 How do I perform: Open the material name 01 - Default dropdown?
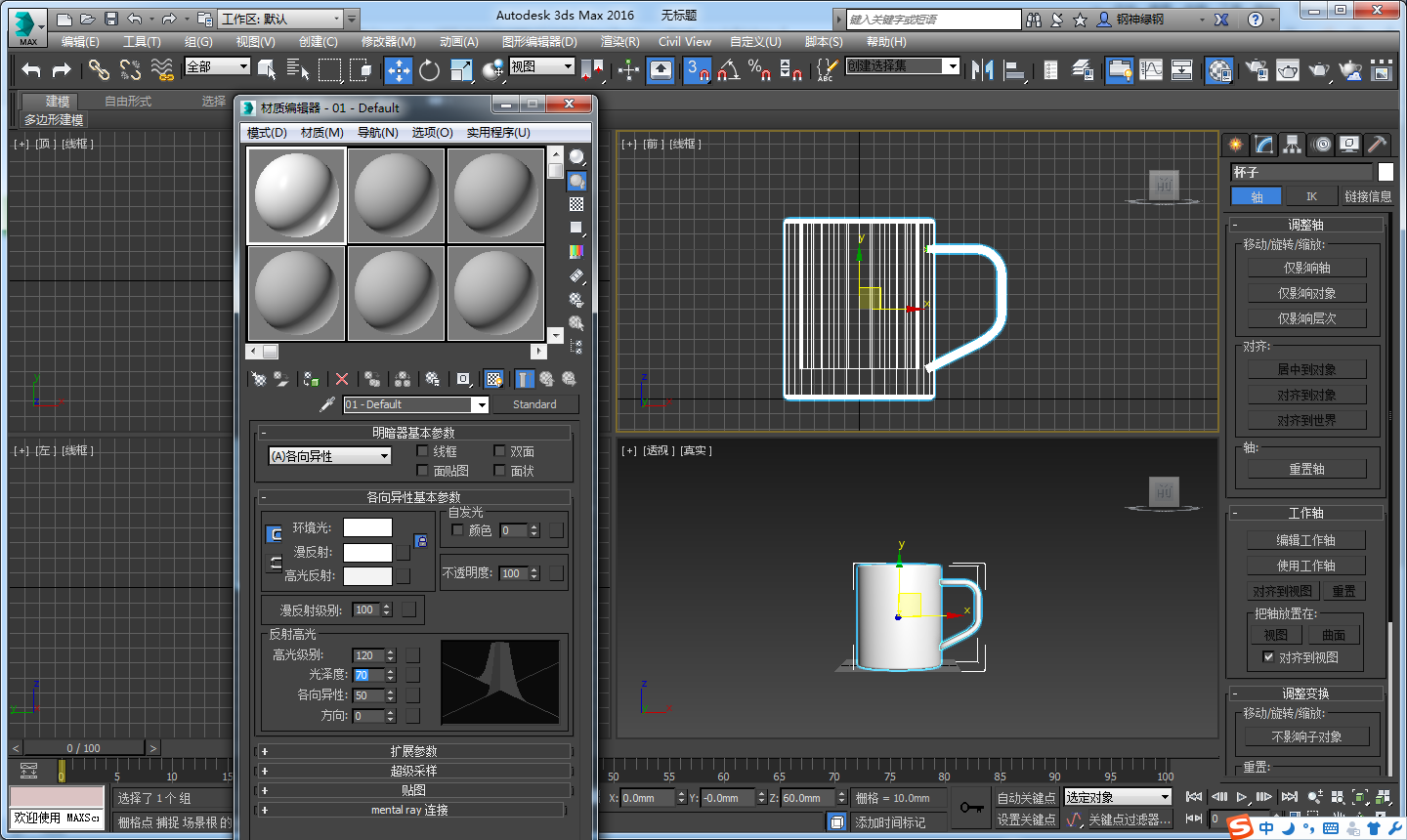click(415, 404)
